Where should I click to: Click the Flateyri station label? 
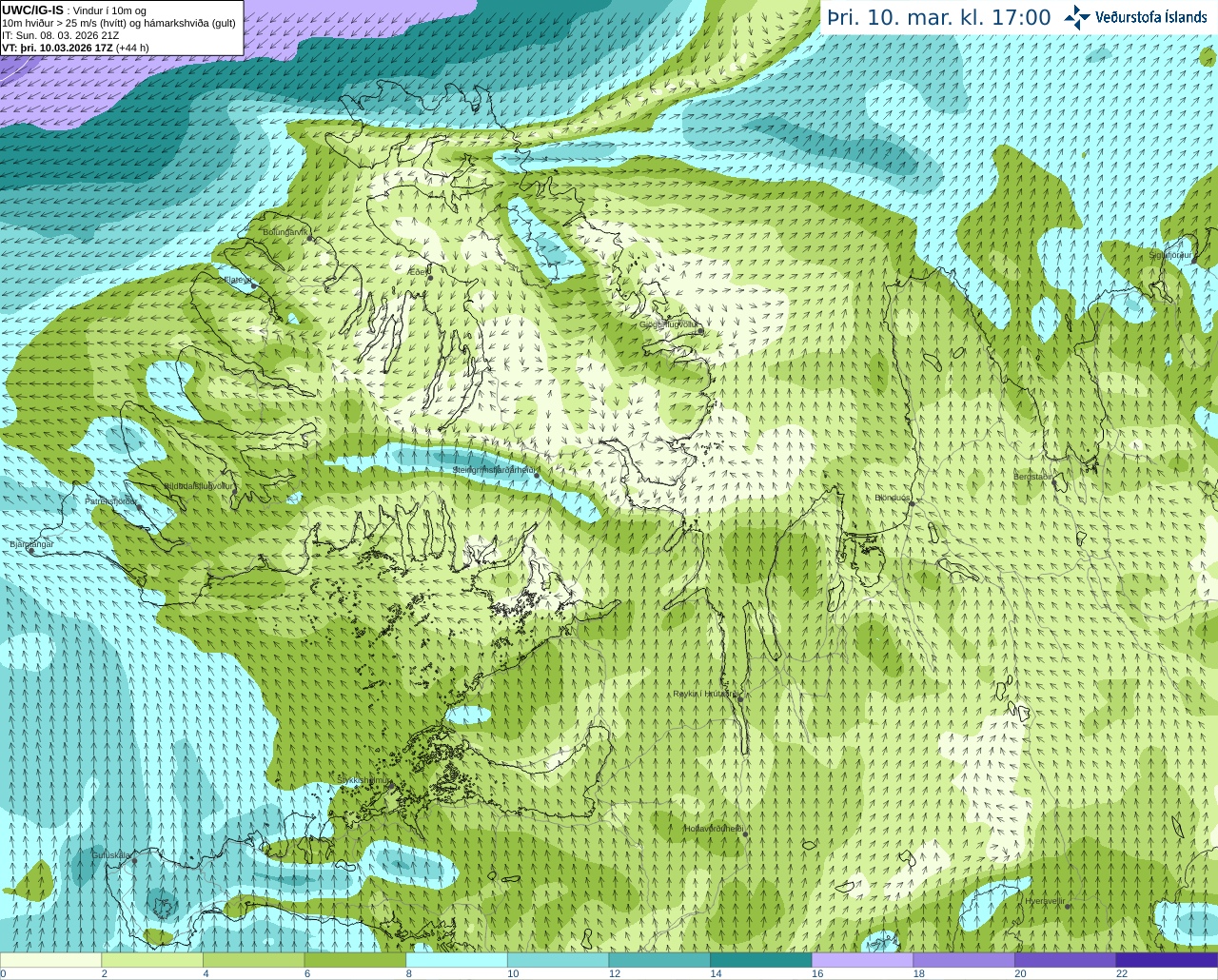point(237,280)
